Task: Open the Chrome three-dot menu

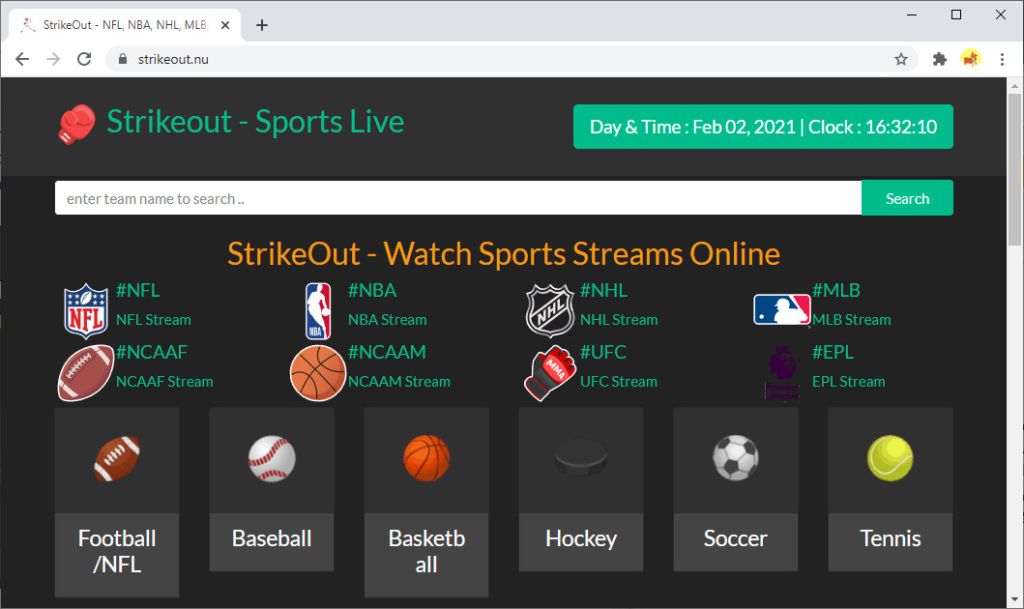Action: pyautogui.click(x=1002, y=59)
